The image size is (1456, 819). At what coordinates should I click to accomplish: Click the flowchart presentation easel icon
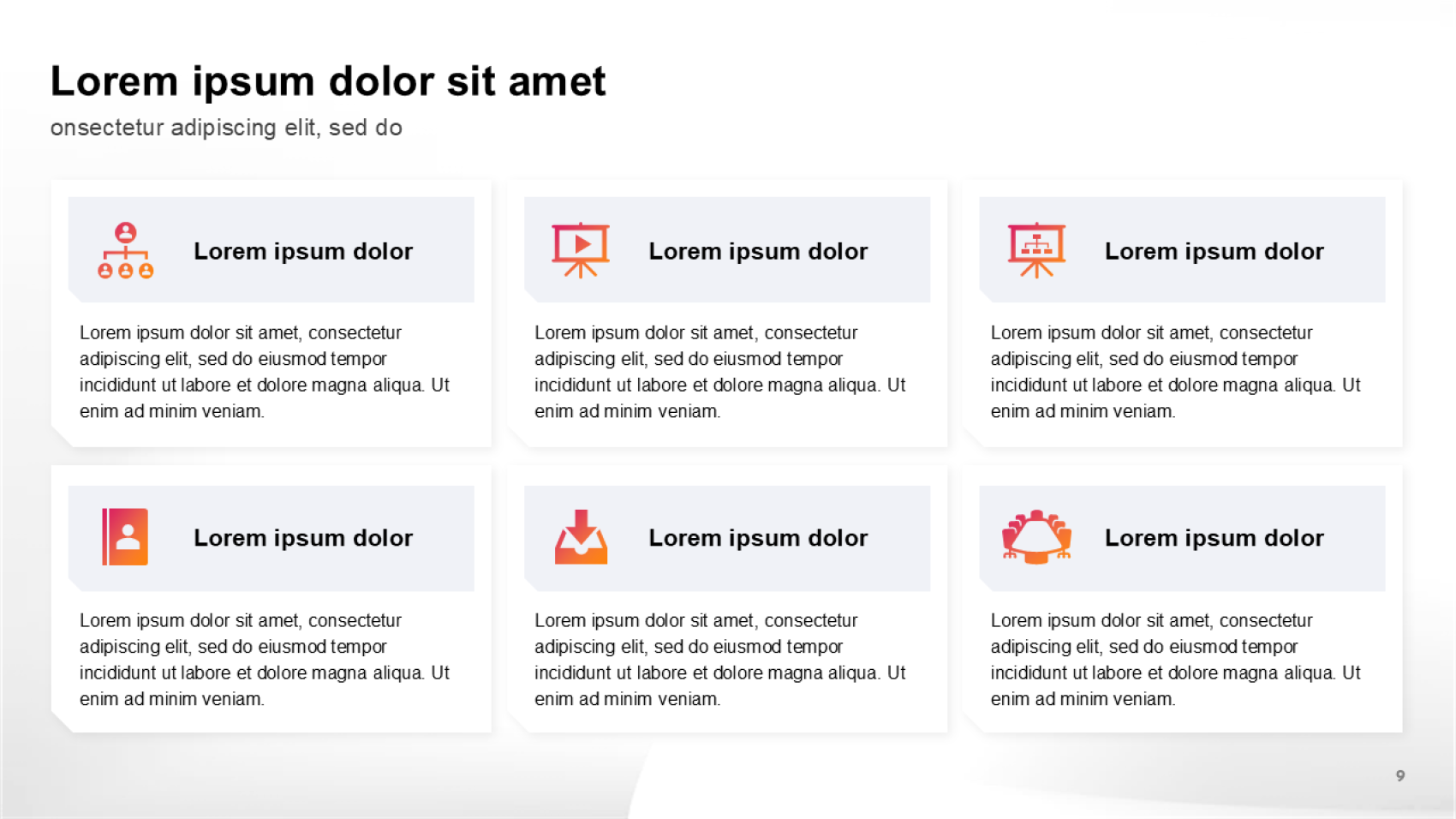click(1036, 250)
